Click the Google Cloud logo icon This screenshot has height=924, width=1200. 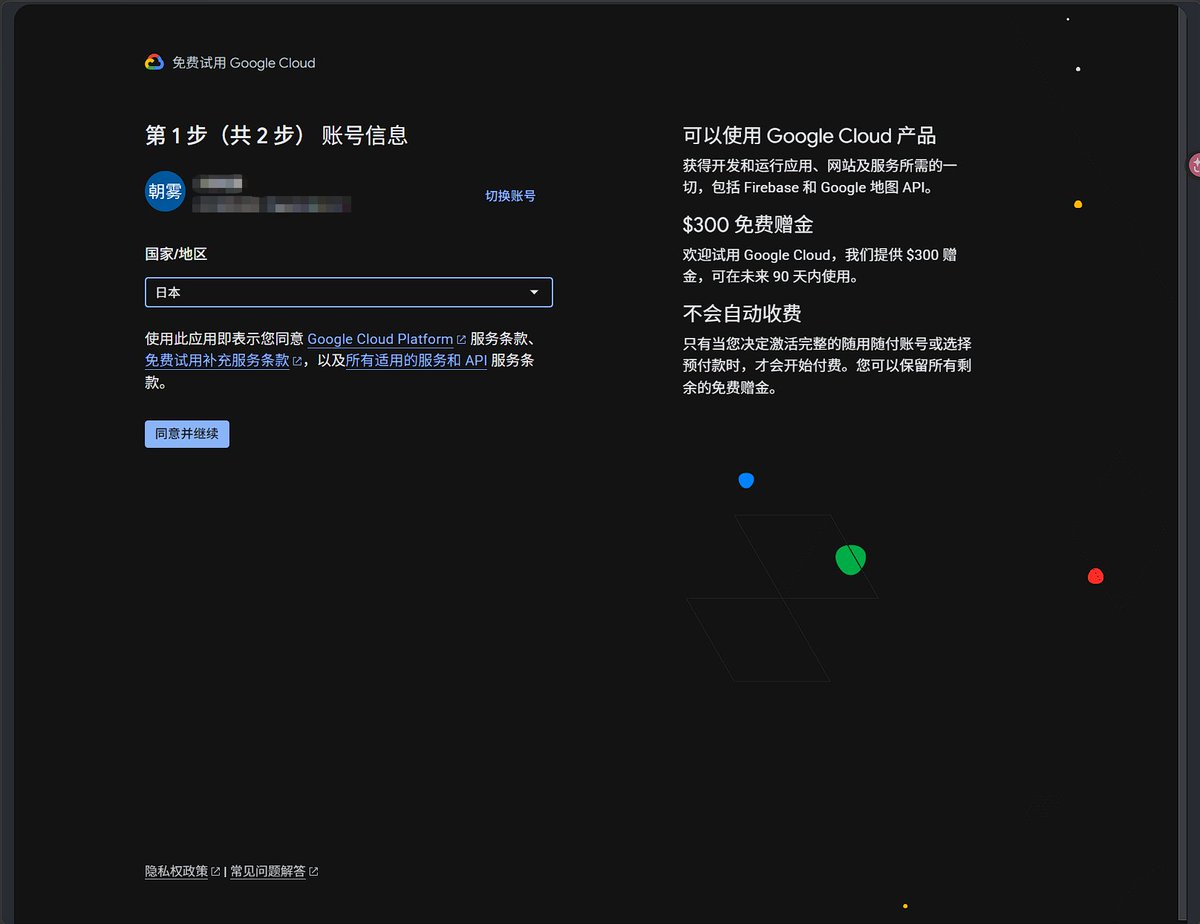pyautogui.click(x=154, y=62)
